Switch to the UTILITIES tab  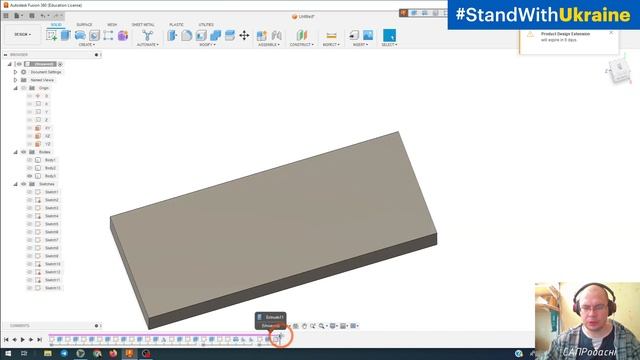point(206,24)
